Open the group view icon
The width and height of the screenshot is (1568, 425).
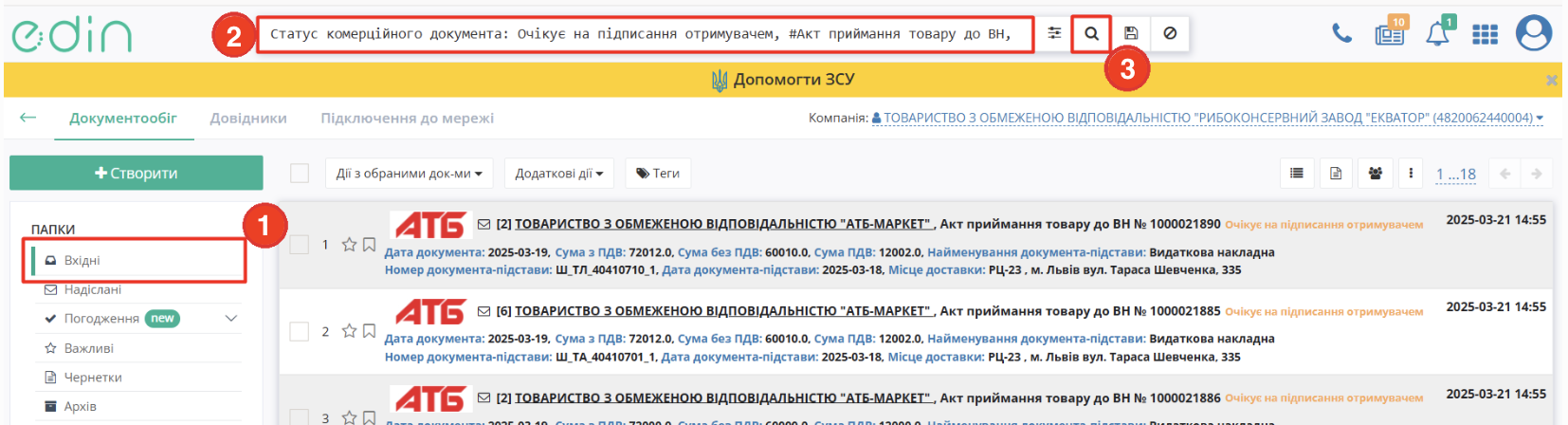[1375, 174]
